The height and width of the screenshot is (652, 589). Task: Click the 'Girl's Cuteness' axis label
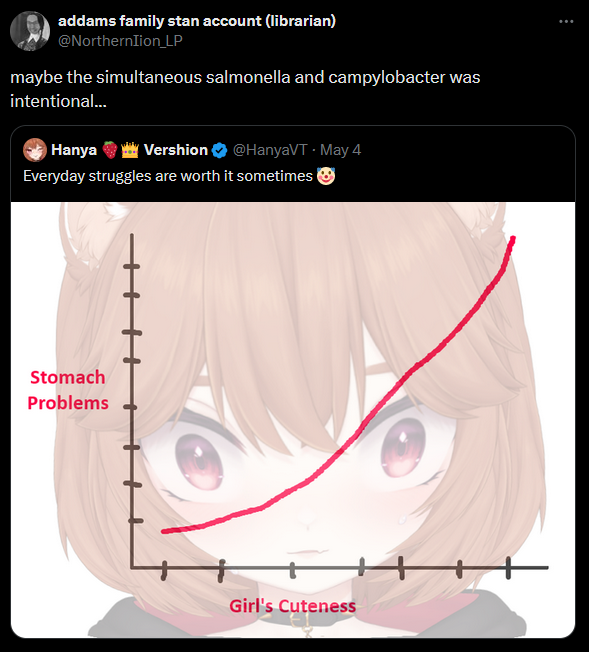click(x=292, y=606)
